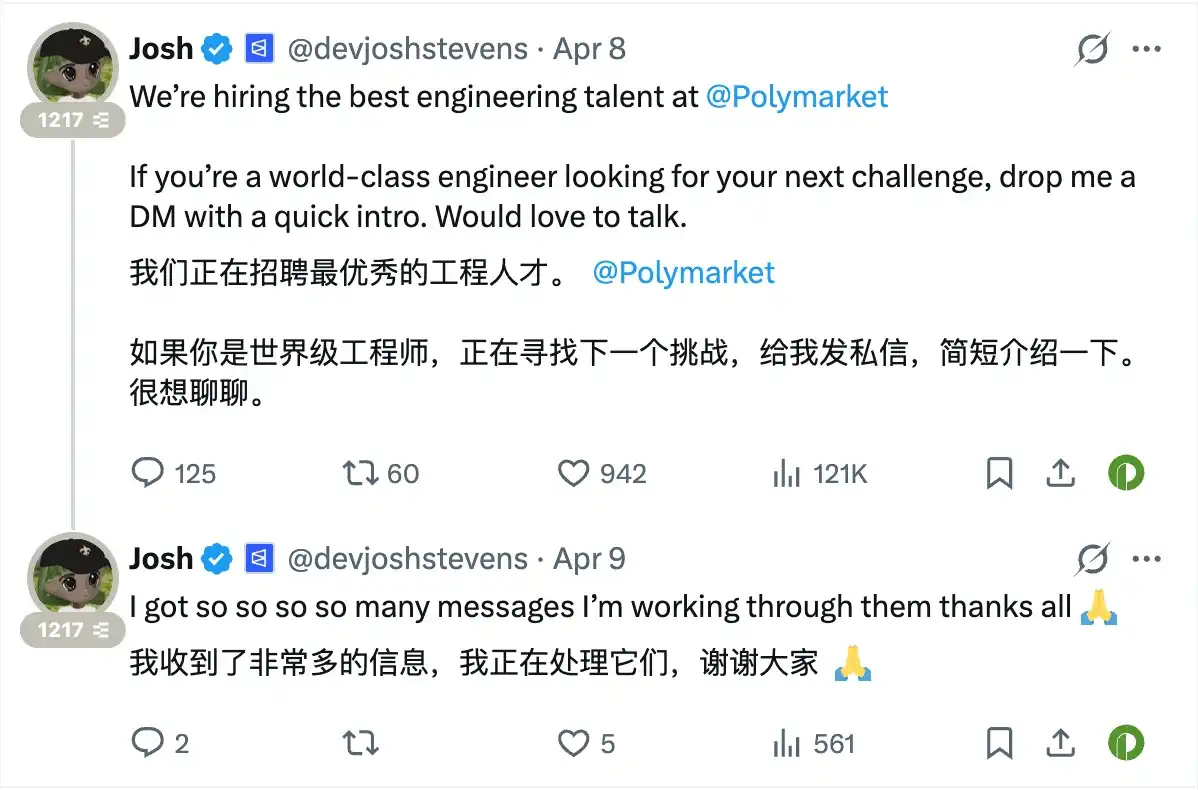1198x790 pixels.
Task: Click the 1217 badge under first avatar
Action: click(74, 120)
